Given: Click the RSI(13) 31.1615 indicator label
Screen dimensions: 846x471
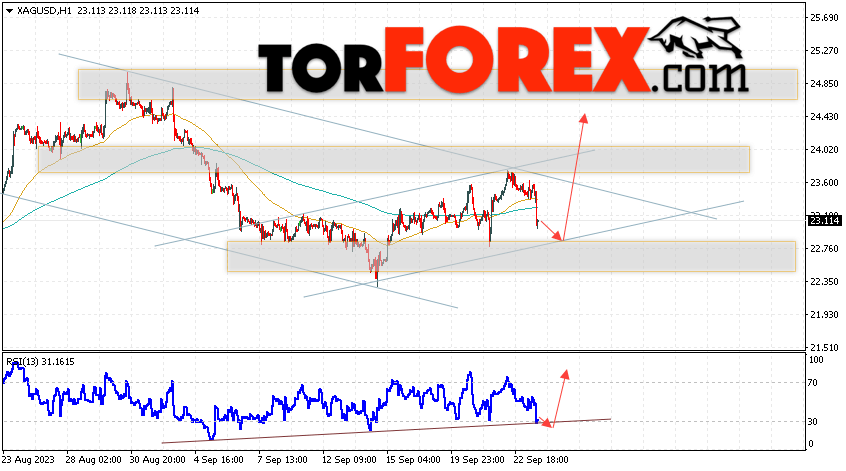Looking at the screenshot, I should (40, 362).
